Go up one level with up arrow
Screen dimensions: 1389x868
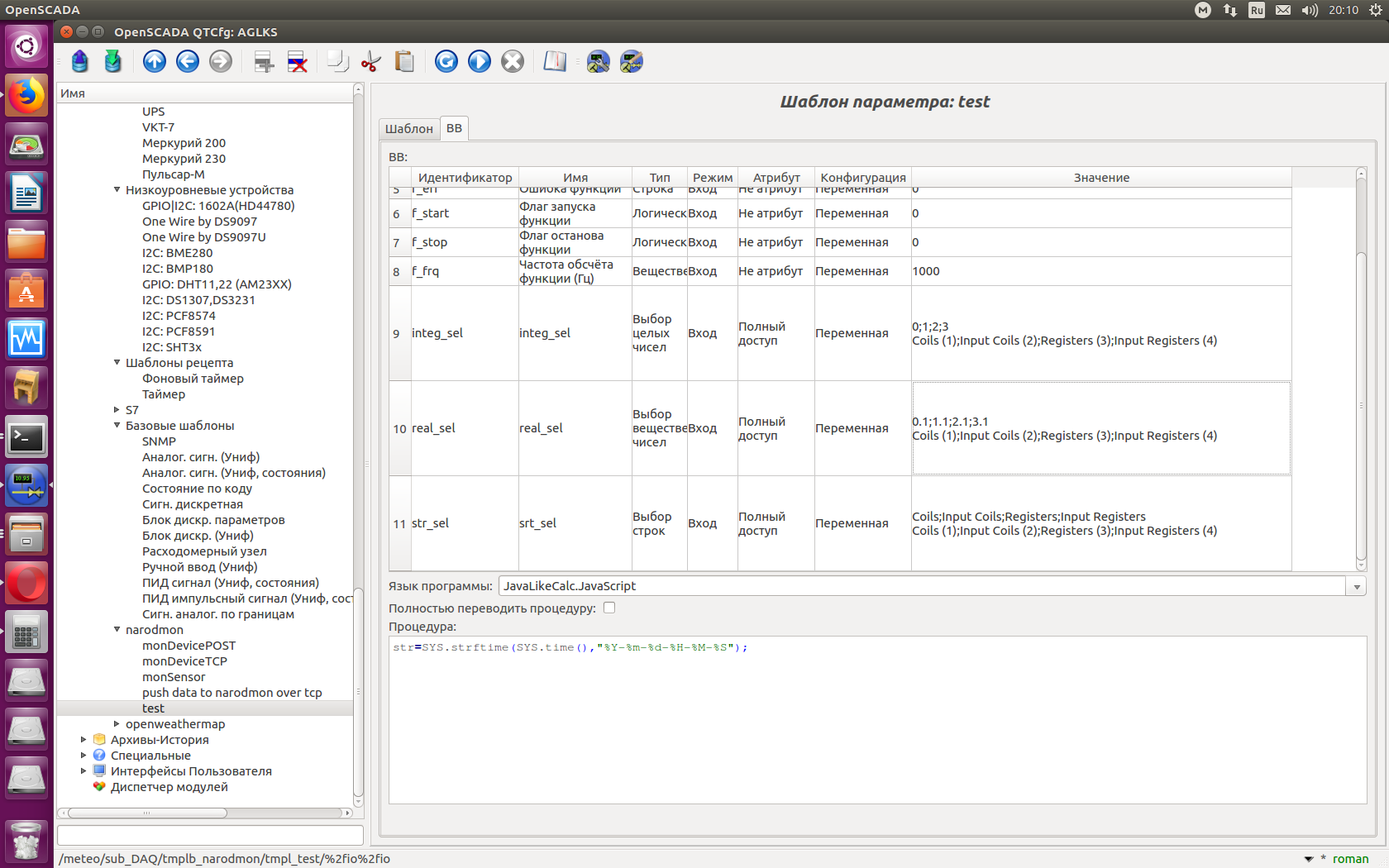(155, 61)
